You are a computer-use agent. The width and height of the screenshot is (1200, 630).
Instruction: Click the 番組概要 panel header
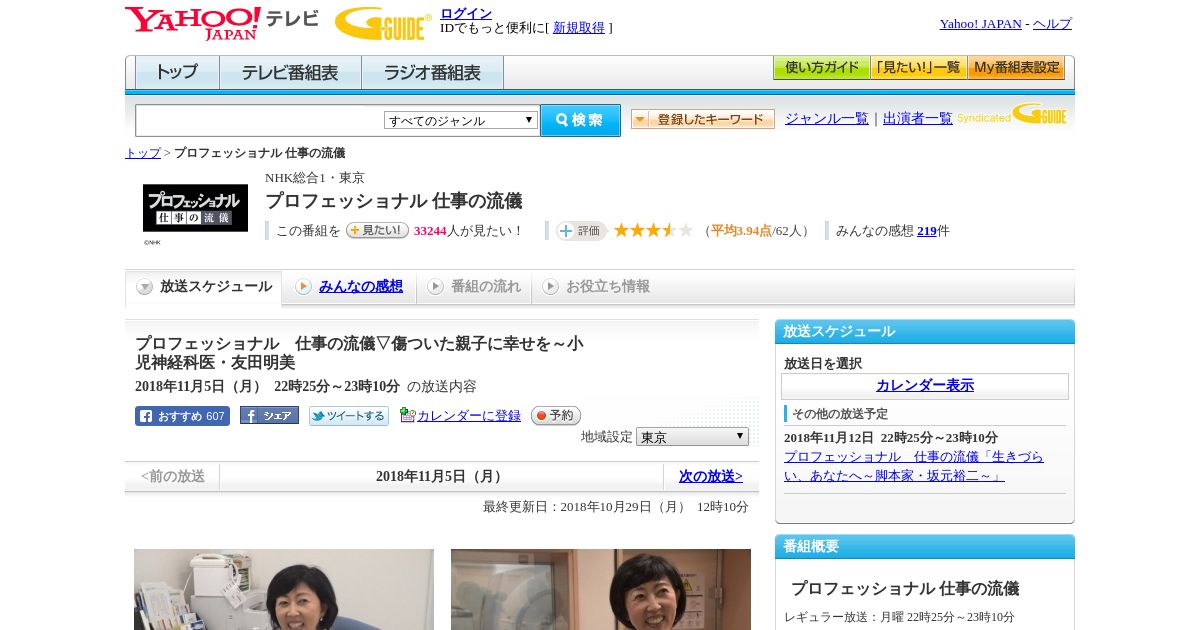point(925,547)
